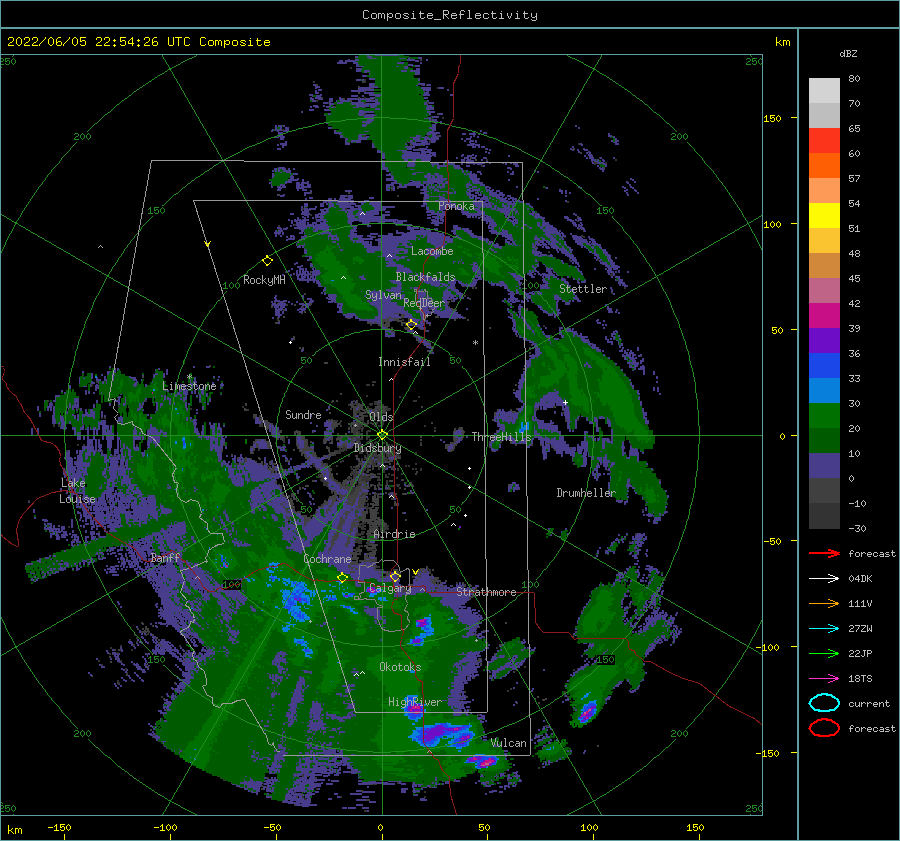Click the Limestone label
The image size is (900, 841).
[x=189, y=386]
